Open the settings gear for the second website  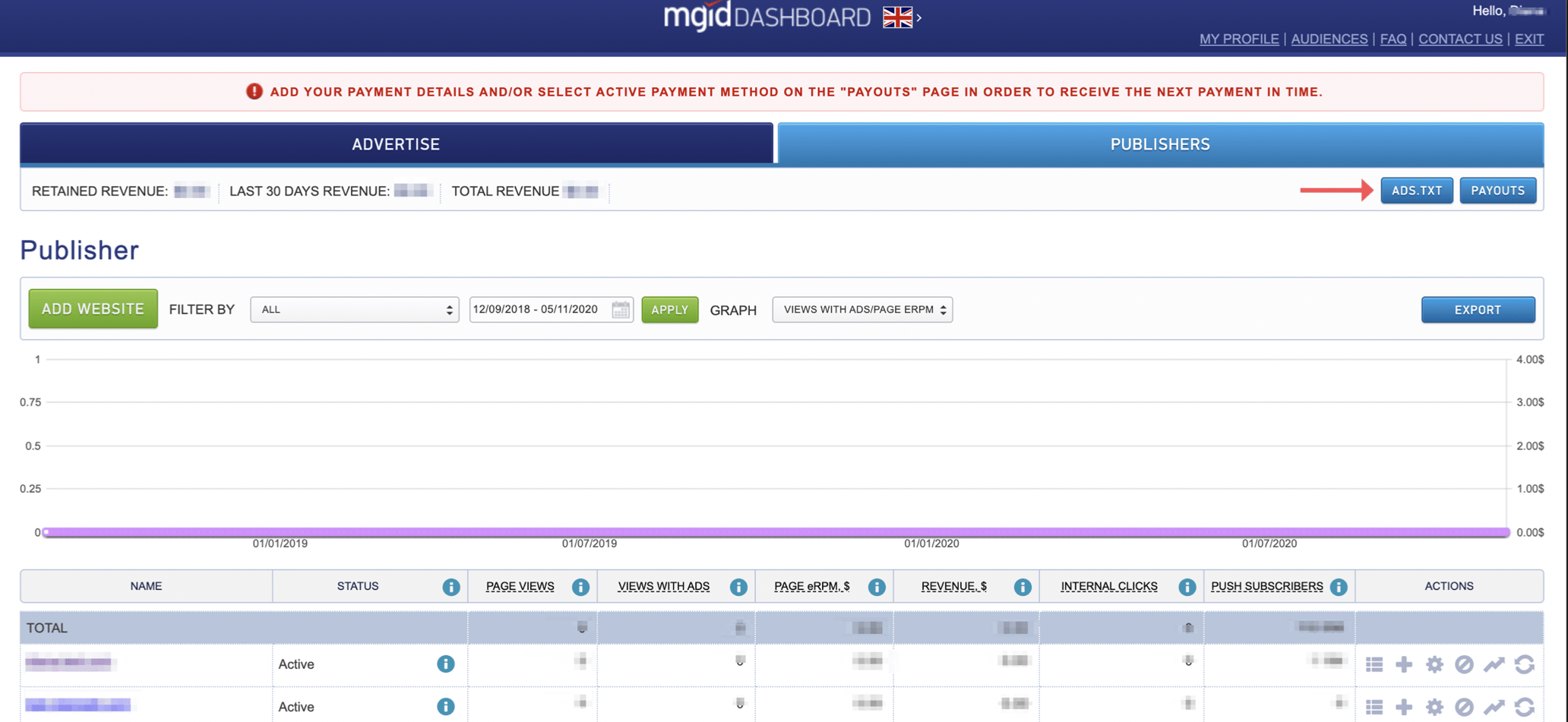click(x=1434, y=705)
